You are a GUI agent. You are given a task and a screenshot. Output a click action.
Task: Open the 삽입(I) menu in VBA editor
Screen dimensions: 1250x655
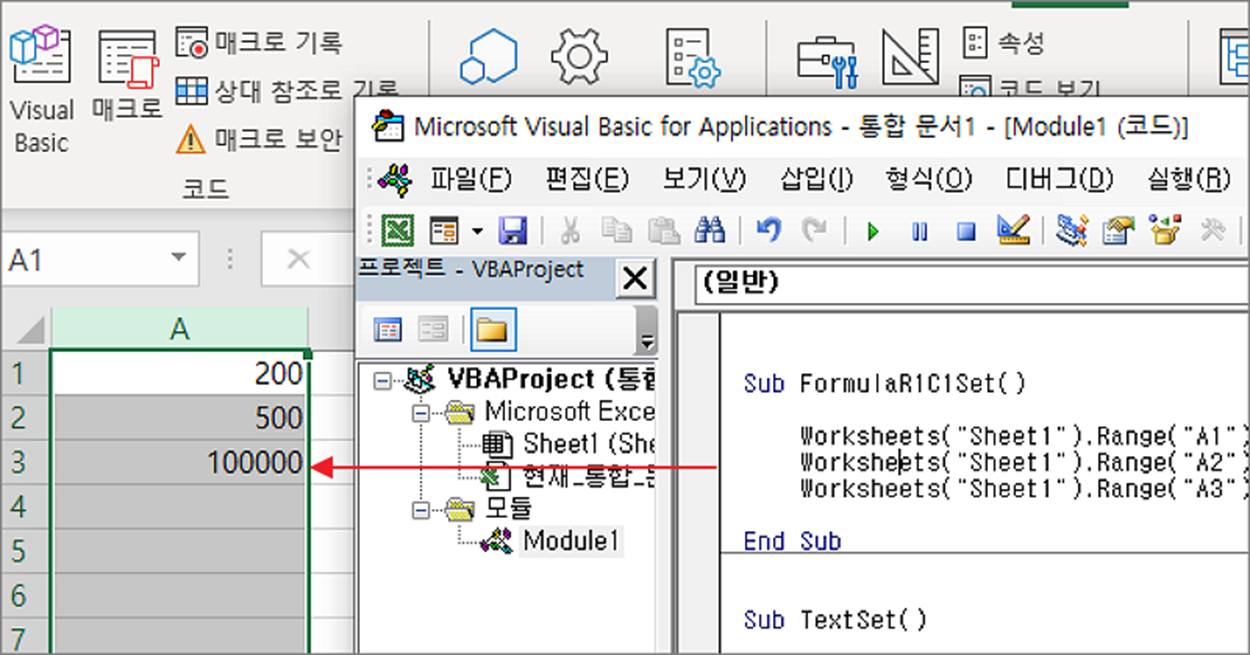[x=816, y=179]
